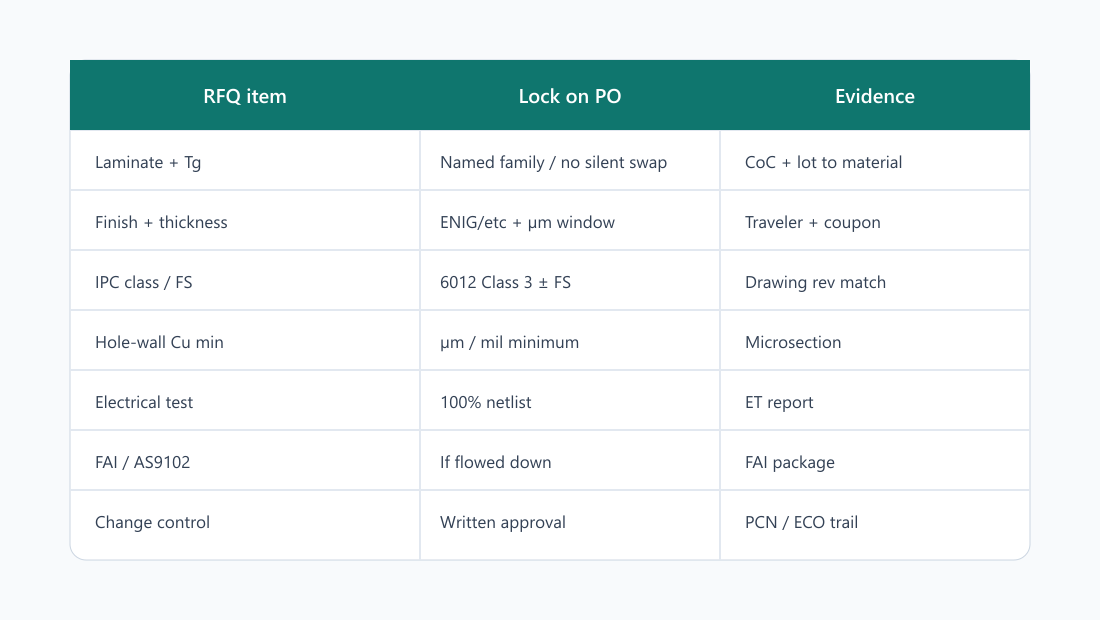Select the 'Change control' cell
1100x620 pixels.
tap(245, 525)
